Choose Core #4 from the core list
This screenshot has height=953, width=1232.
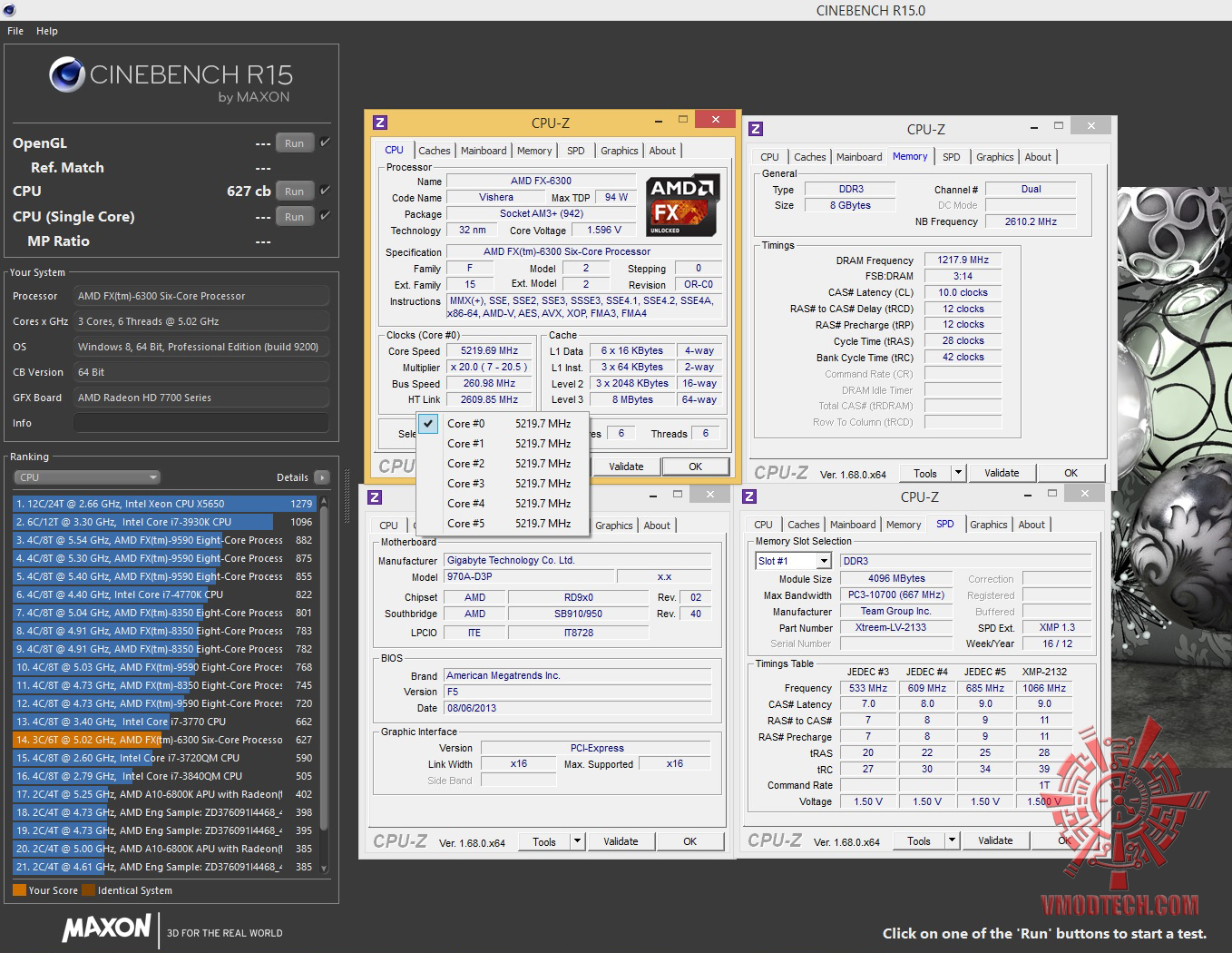tap(503, 504)
